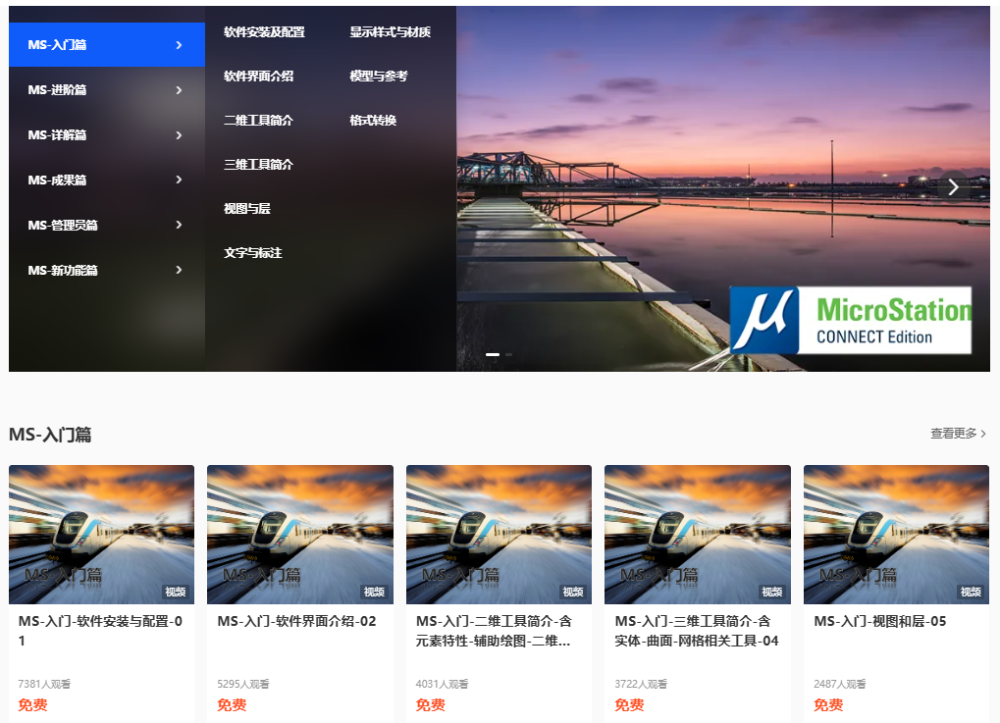
Task: Select the MS-成果篇 menu item
Action: tap(57, 180)
